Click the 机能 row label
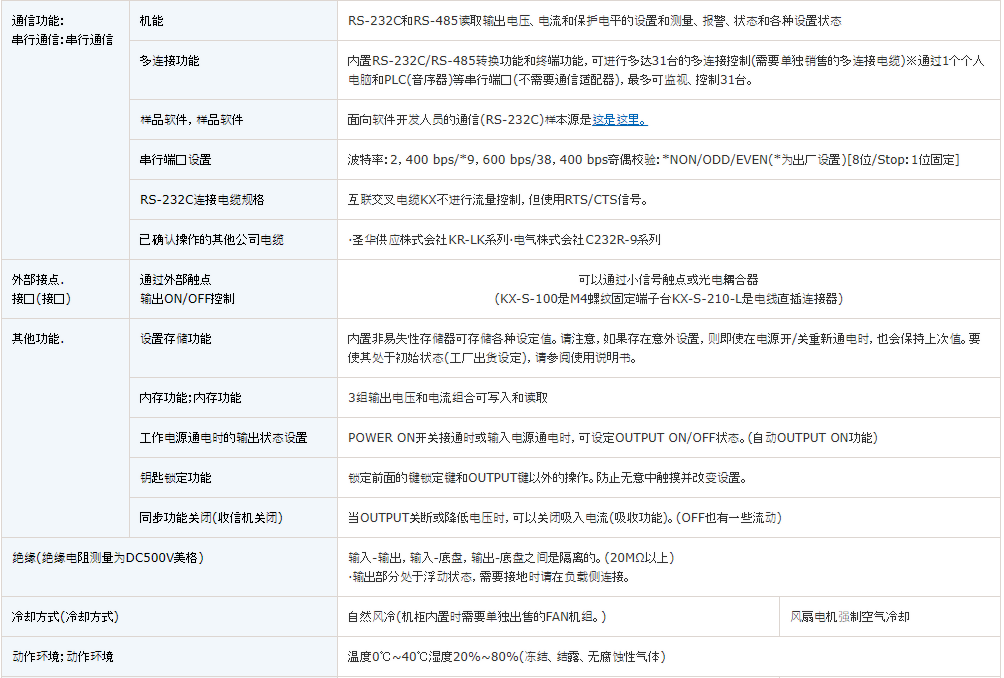 tap(151, 21)
